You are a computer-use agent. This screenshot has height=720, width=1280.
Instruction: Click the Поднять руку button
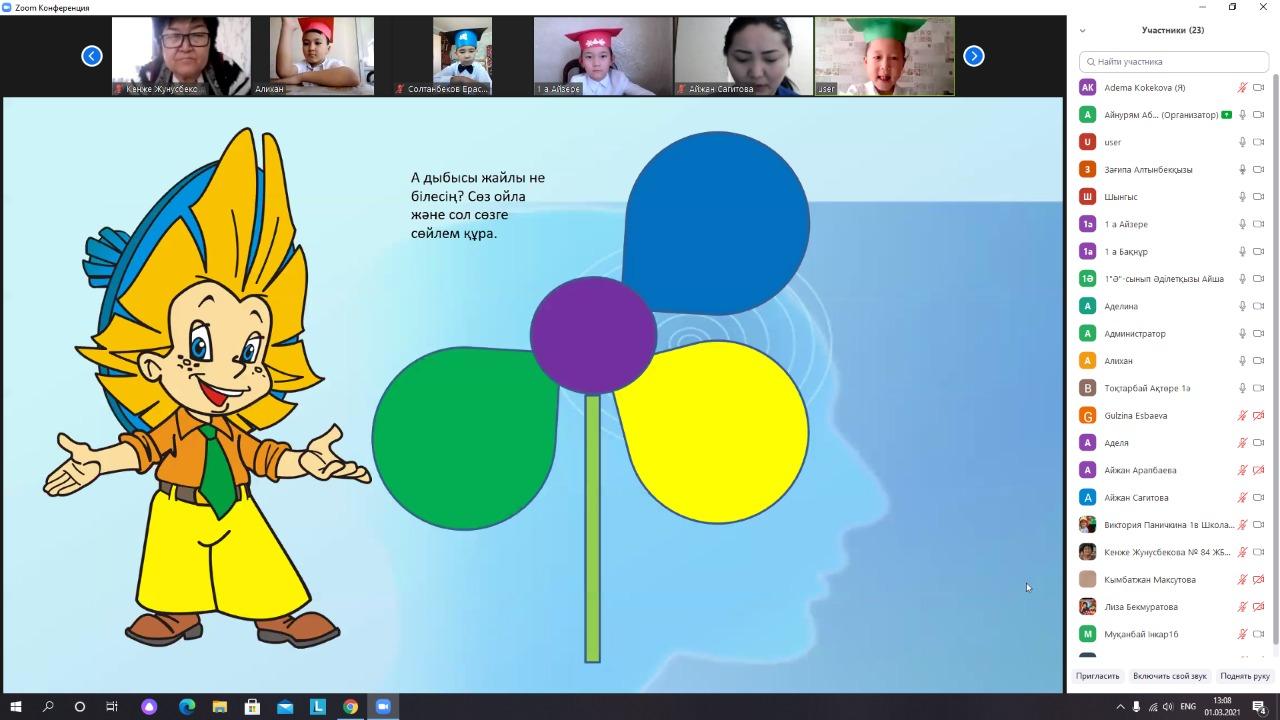[1244, 676]
